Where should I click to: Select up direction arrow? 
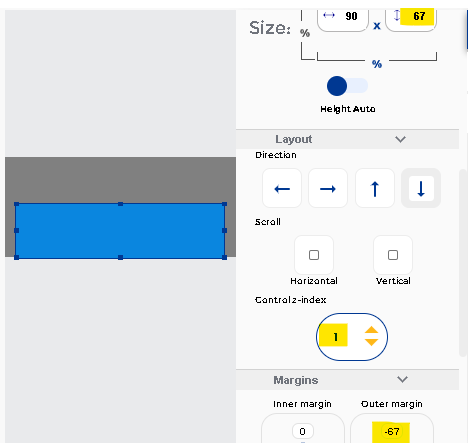[x=375, y=188]
